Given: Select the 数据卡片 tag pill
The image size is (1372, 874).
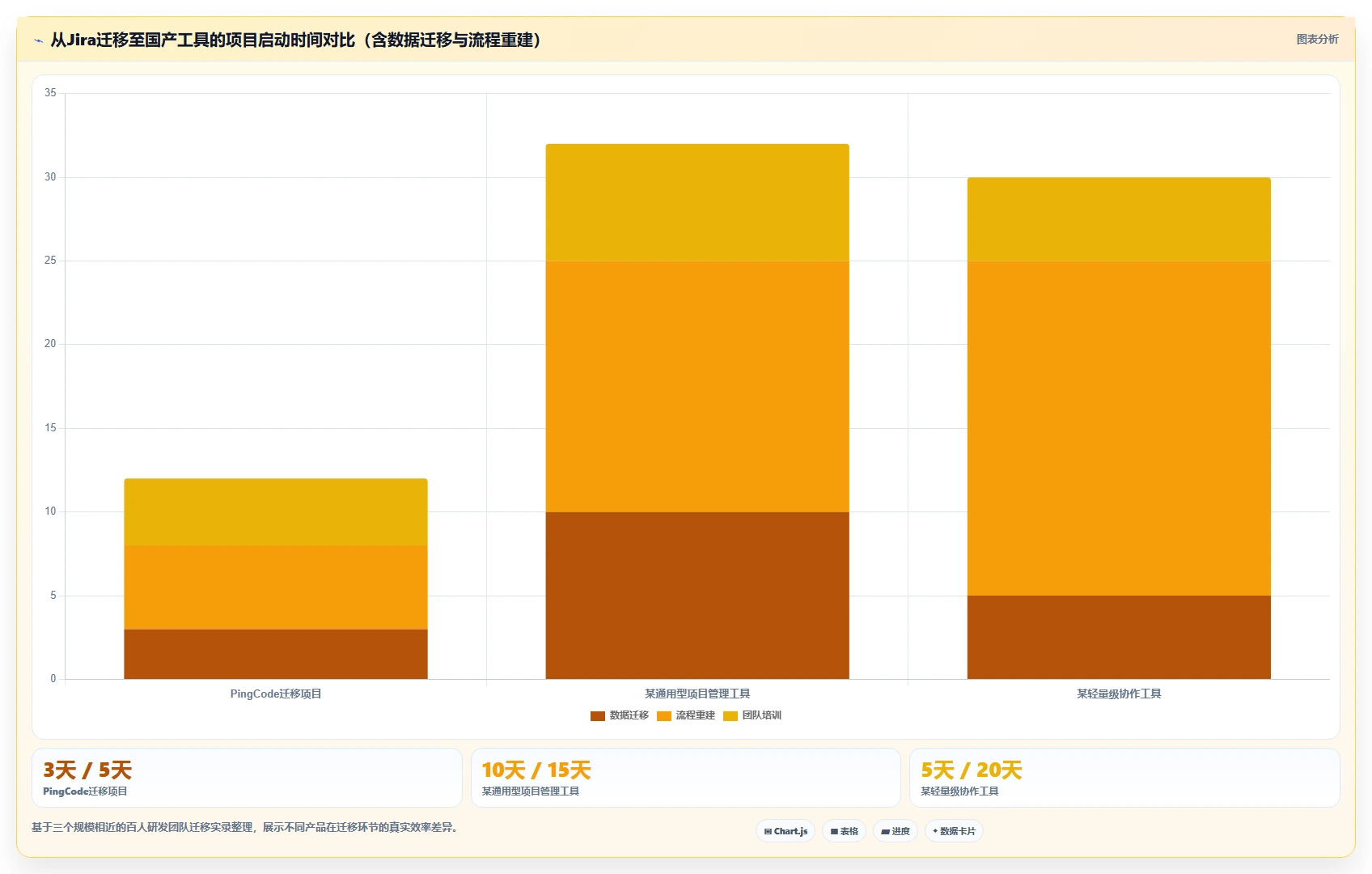Looking at the screenshot, I should point(954,831).
